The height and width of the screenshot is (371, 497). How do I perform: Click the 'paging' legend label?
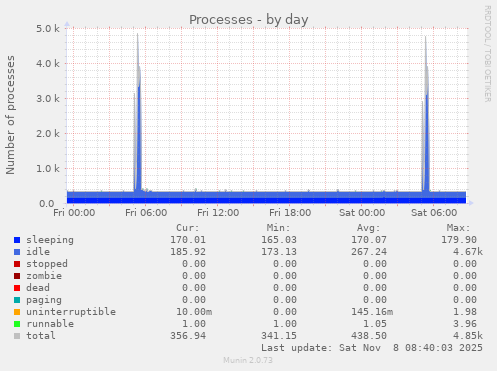pyautogui.click(x=44, y=300)
